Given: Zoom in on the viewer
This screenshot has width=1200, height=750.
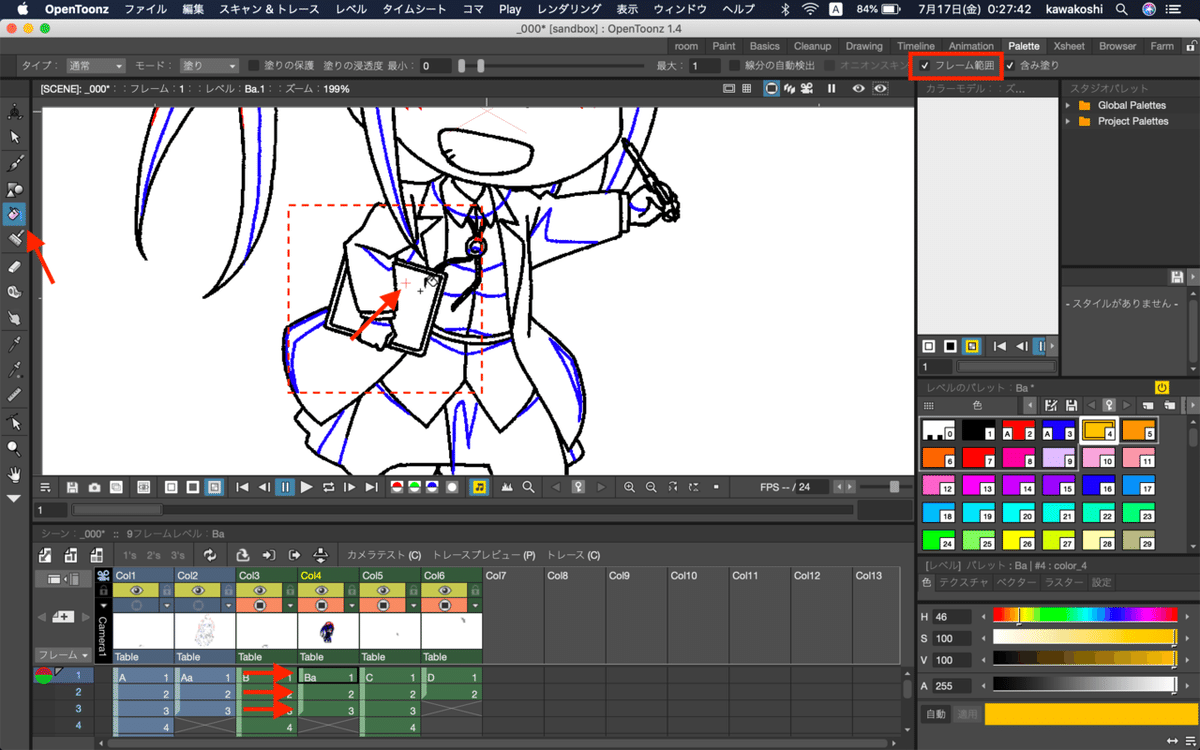Looking at the screenshot, I should click(x=629, y=487).
